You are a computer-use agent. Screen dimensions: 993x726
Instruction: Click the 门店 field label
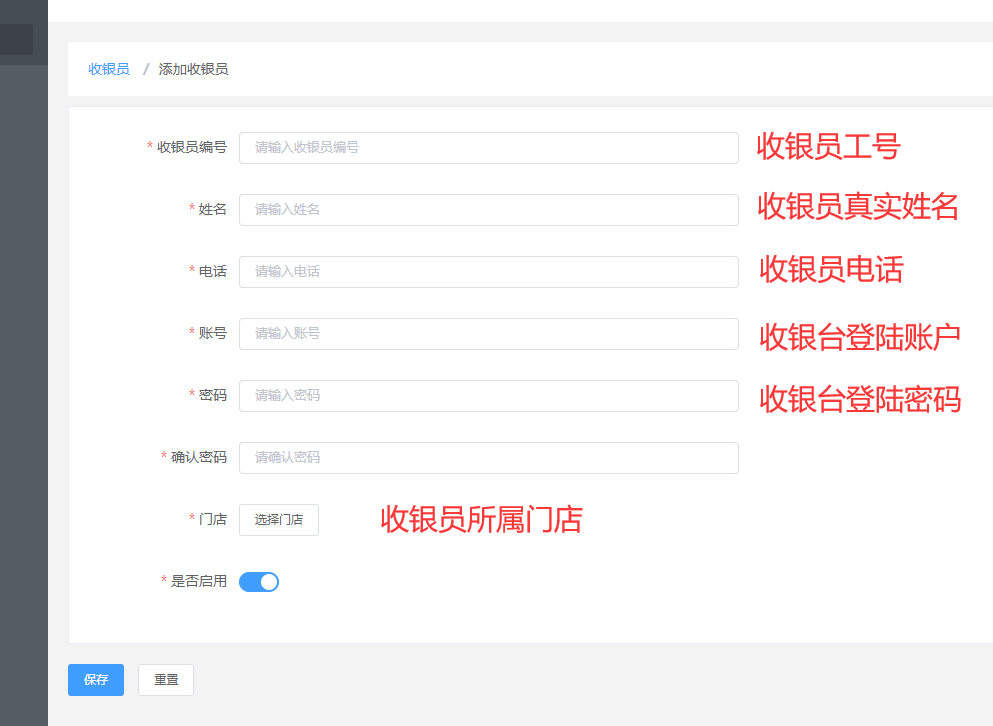[212, 519]
